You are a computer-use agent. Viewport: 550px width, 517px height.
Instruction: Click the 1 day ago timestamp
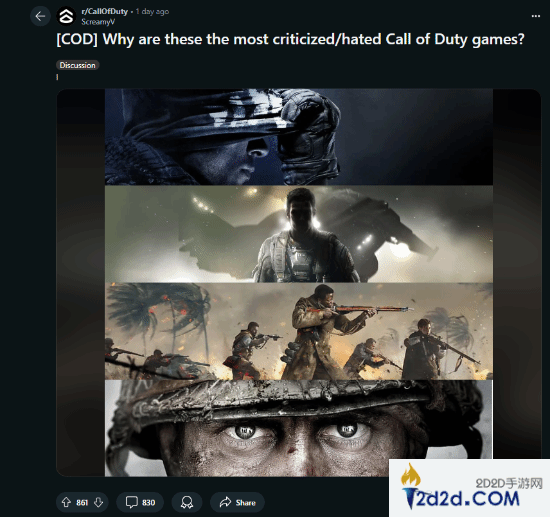coord(152,12)
